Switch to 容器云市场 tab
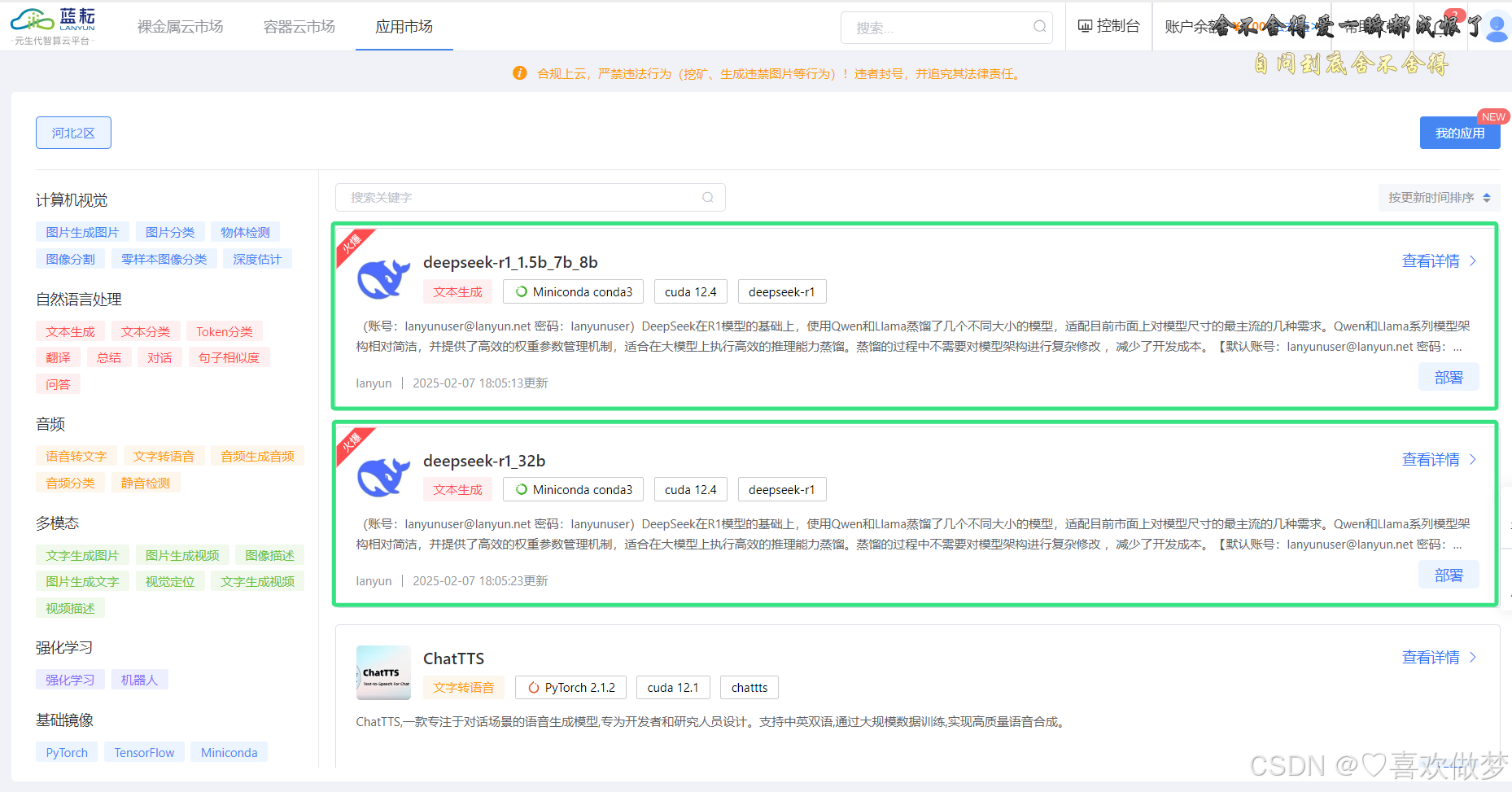This screenshot has width=1512, height=792. click(299, 27)
